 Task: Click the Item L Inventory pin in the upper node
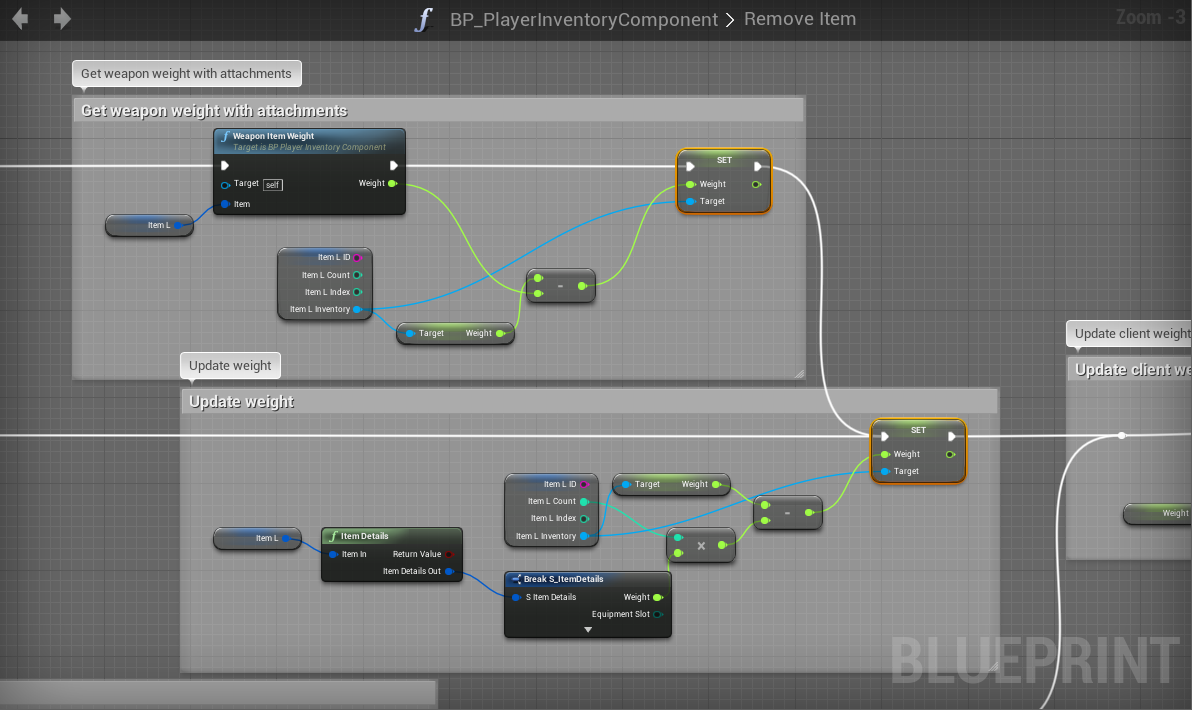[x=357, y=309]
